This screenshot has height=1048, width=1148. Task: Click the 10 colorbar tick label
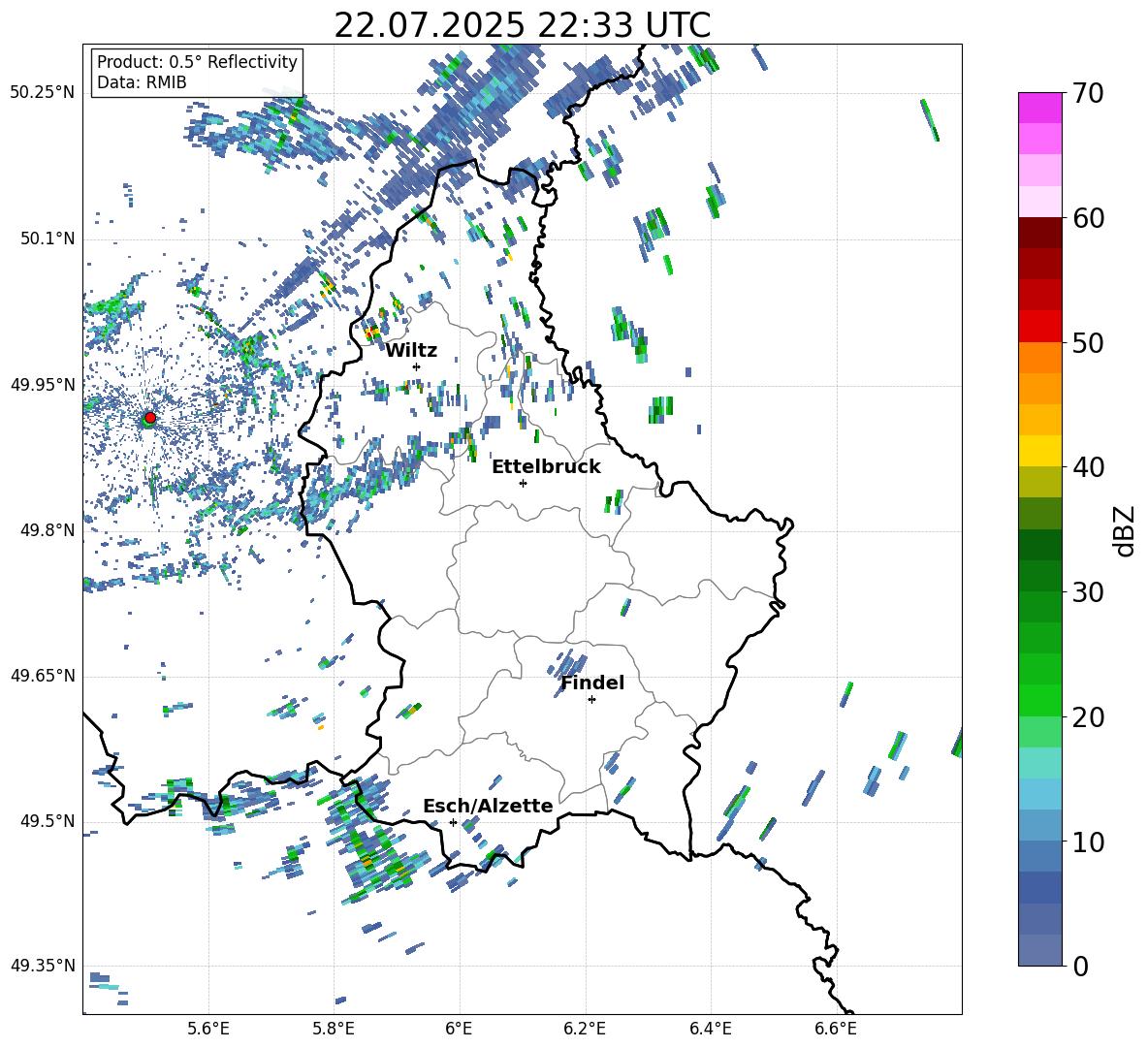[1088, 842]
